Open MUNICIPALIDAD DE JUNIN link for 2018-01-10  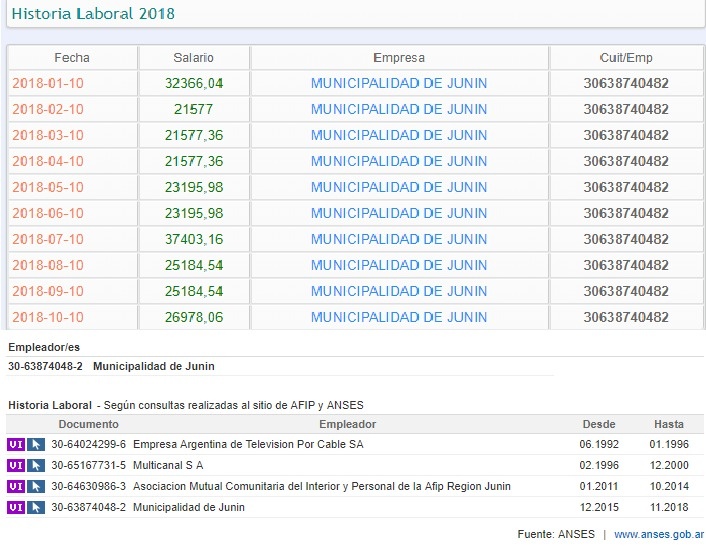(x=399, y=83)
